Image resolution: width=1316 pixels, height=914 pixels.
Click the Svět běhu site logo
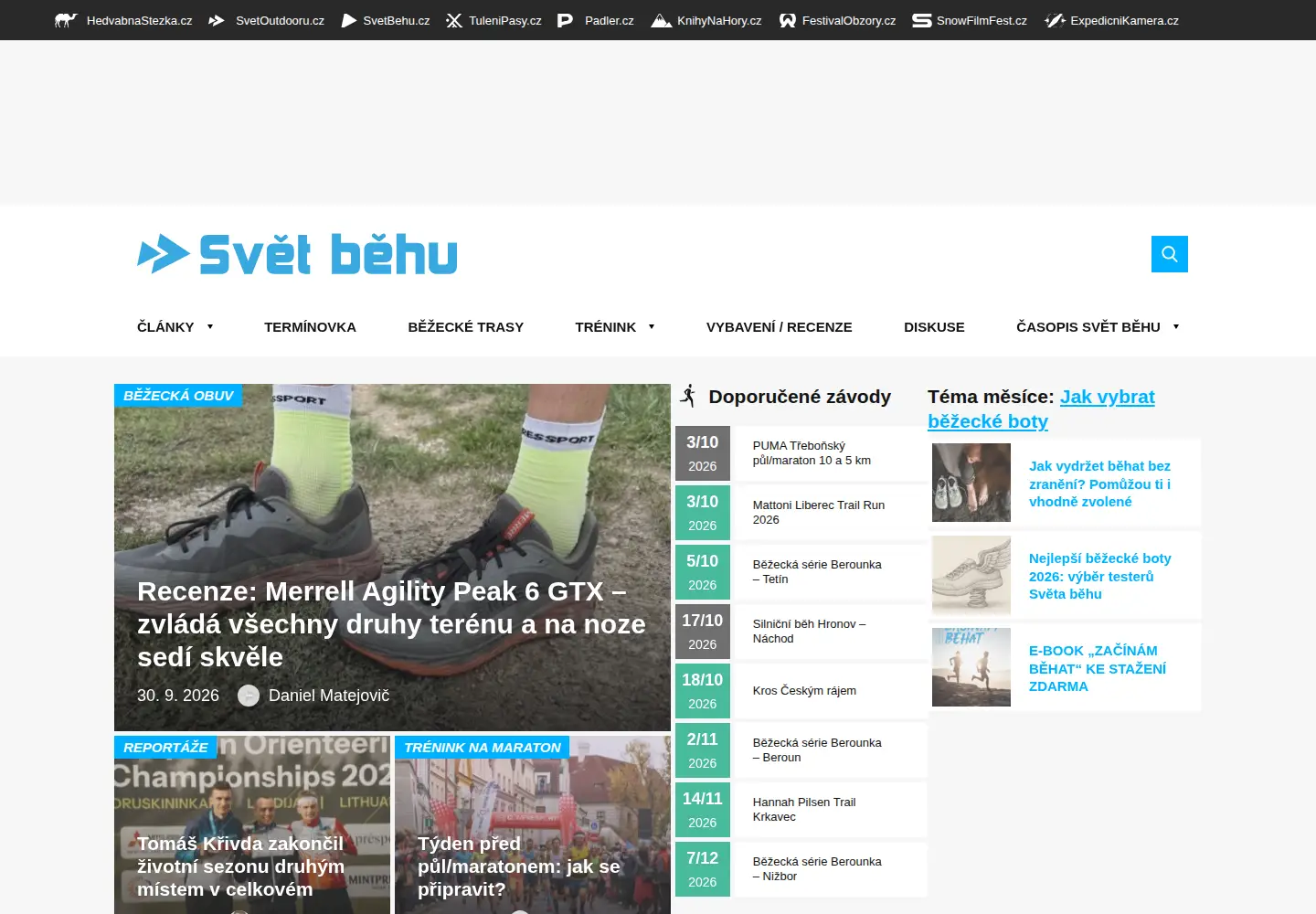(x=297, y=254)
